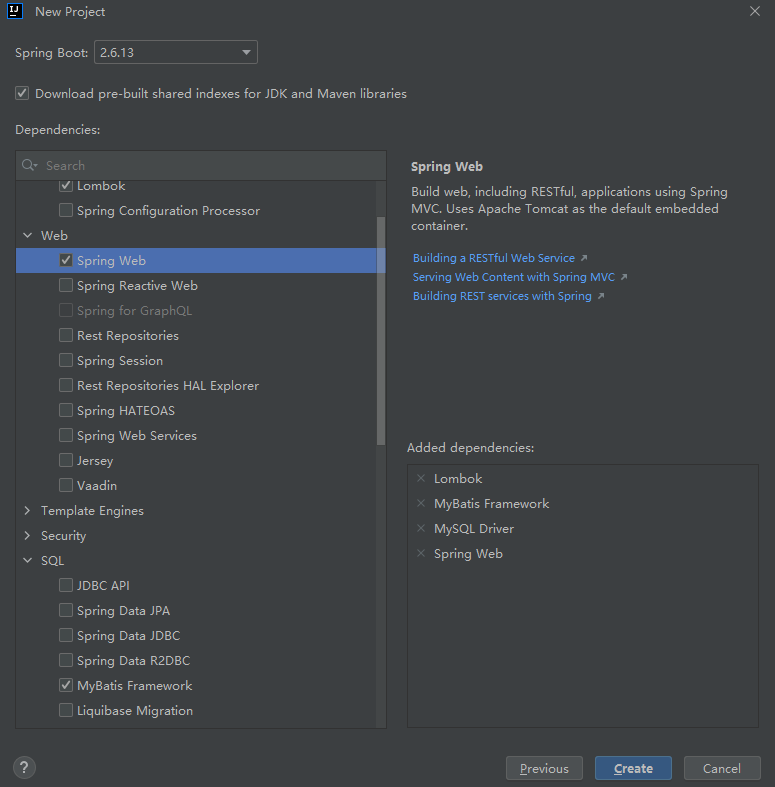Collapse the SQL category
The height and width of the screenshot is (787, 775).
point(28,561)
